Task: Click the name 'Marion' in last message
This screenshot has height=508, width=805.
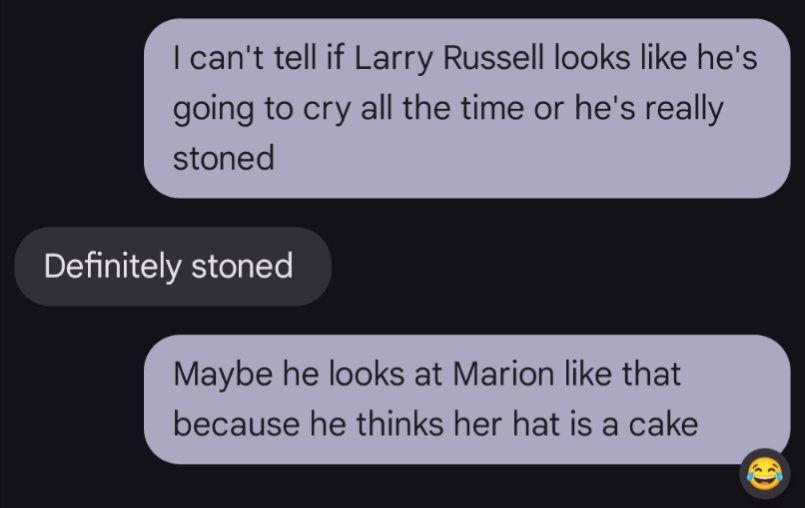Action: click(503, 373)
